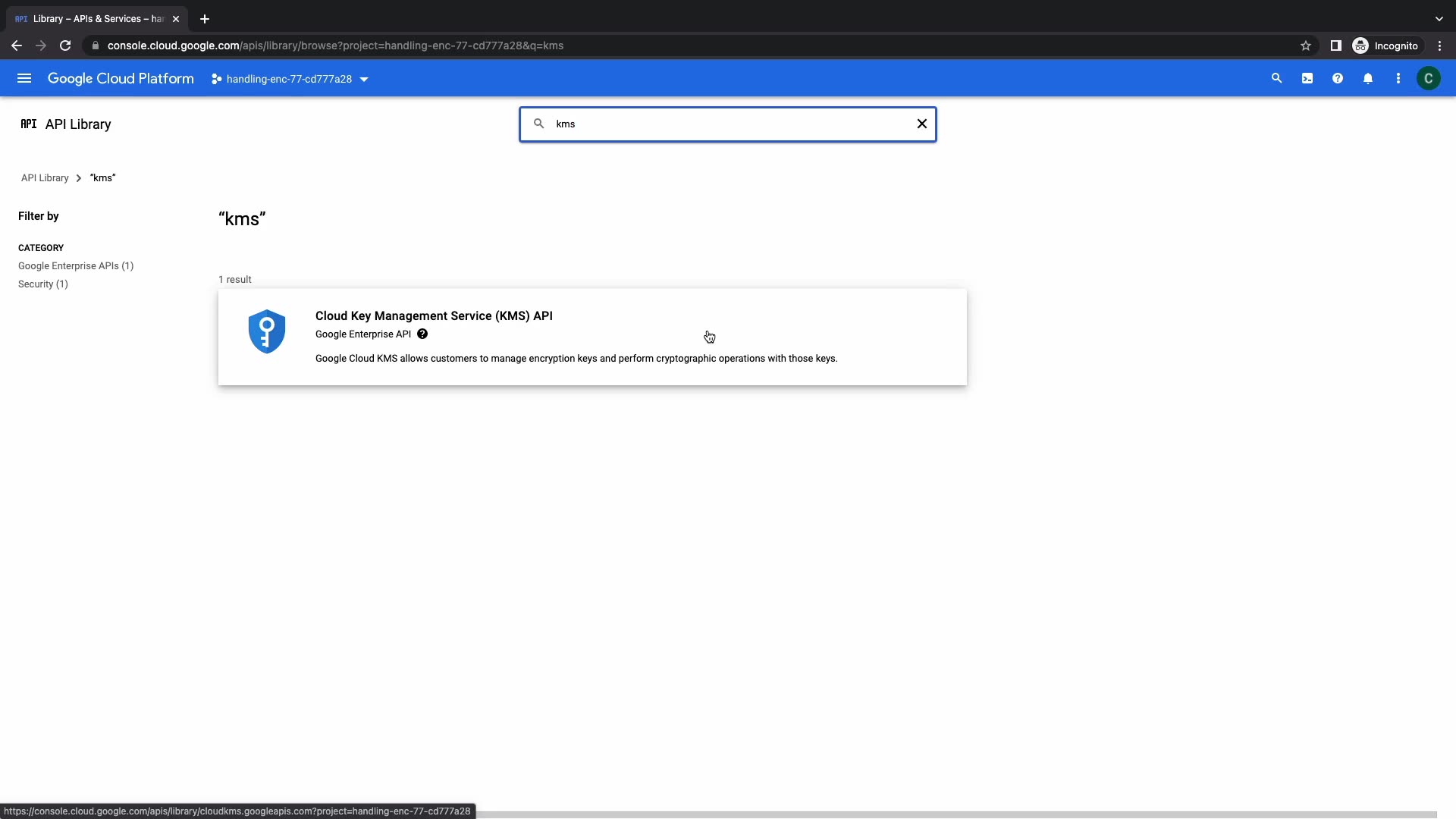Image resolution: width=1456 pixels, height=819 pixels.
Task: Open the notifications bell
Action: (x=1368, y=79)
